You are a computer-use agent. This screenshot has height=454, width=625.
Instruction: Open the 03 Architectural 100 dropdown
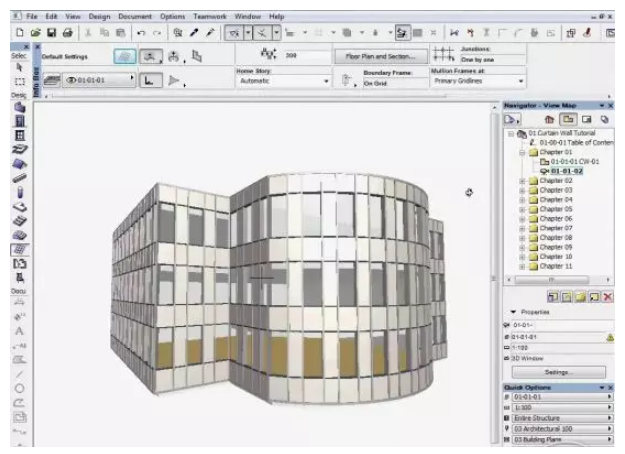pyautogui.click(x=562, y=429)
